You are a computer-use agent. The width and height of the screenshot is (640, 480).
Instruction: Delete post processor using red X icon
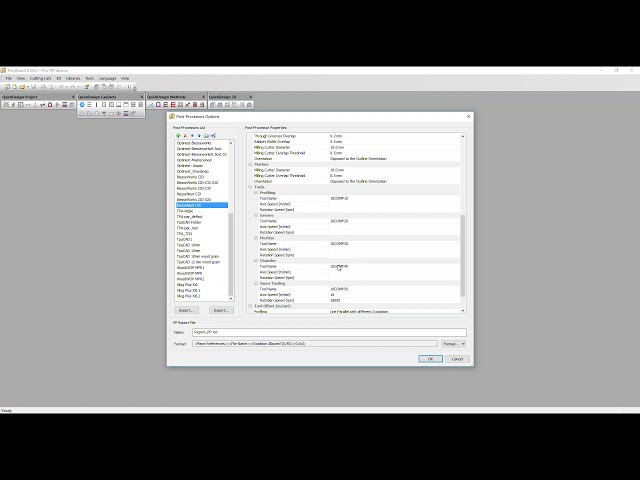pyautogui.click(x=185, y=136)
